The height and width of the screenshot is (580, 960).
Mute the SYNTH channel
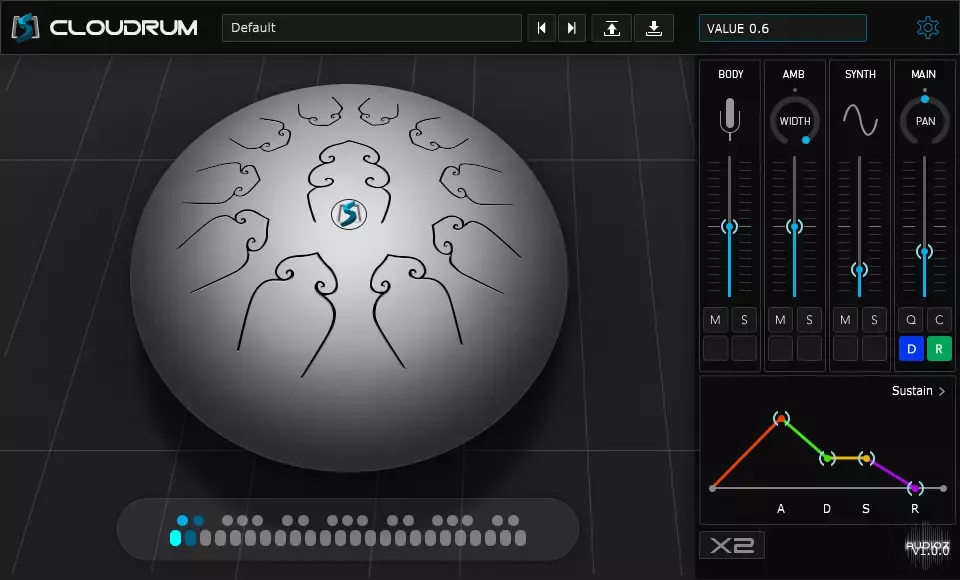pos(845,320)
